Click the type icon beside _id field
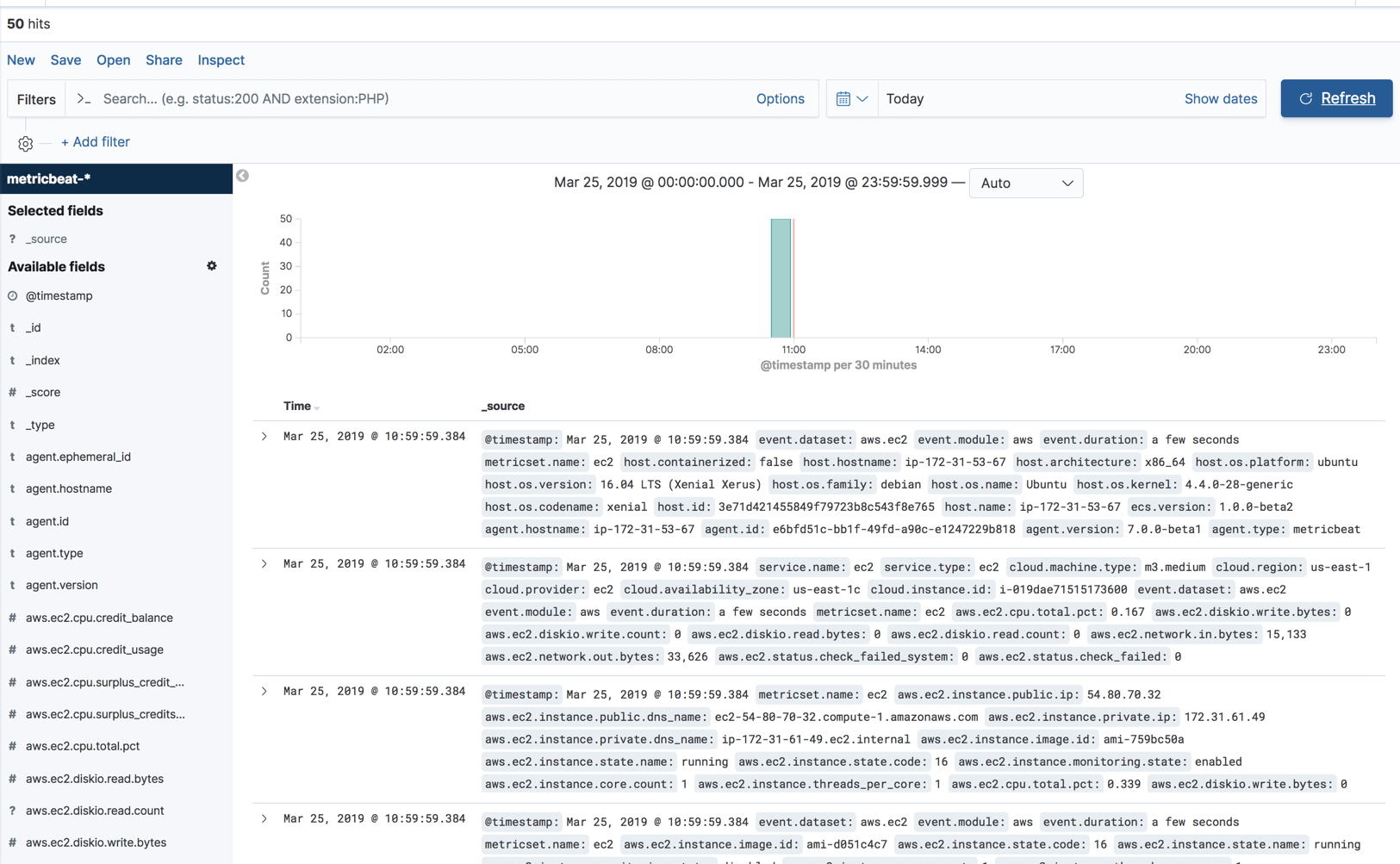The image size is (1400, 864). (x=12, y=328)
